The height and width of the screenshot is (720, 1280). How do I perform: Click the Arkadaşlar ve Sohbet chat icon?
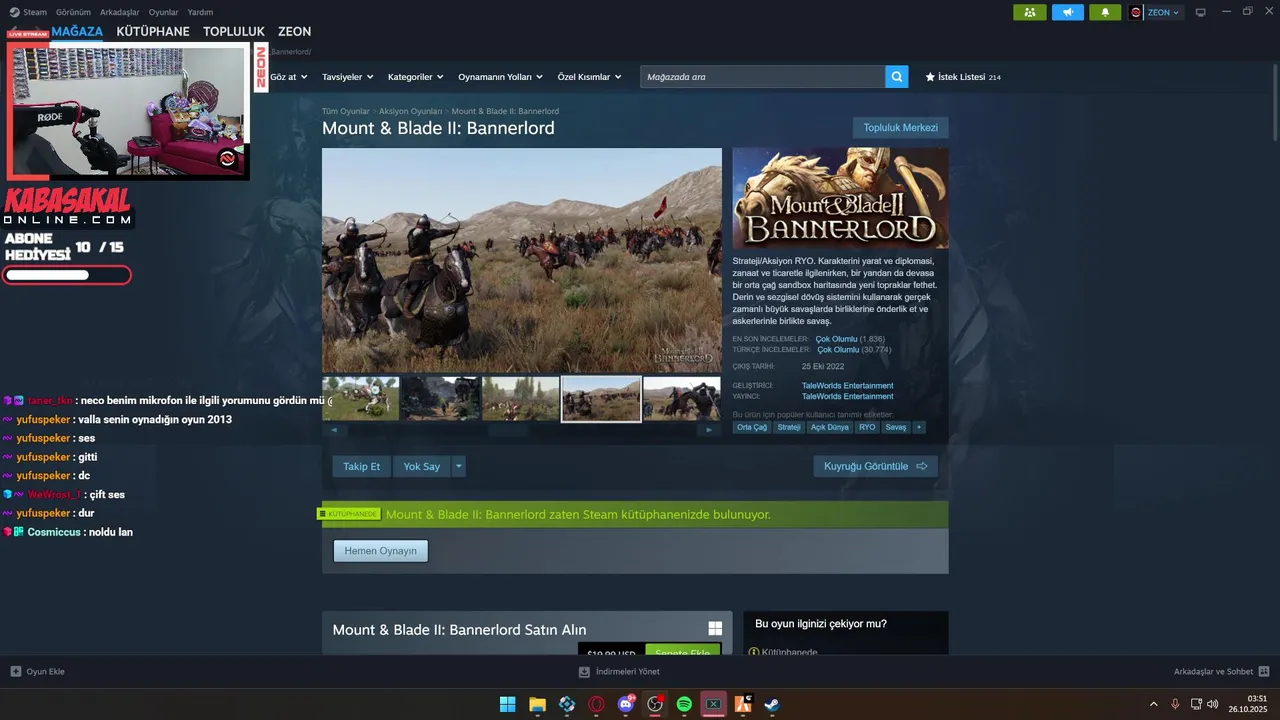[x=1264, y=671]
